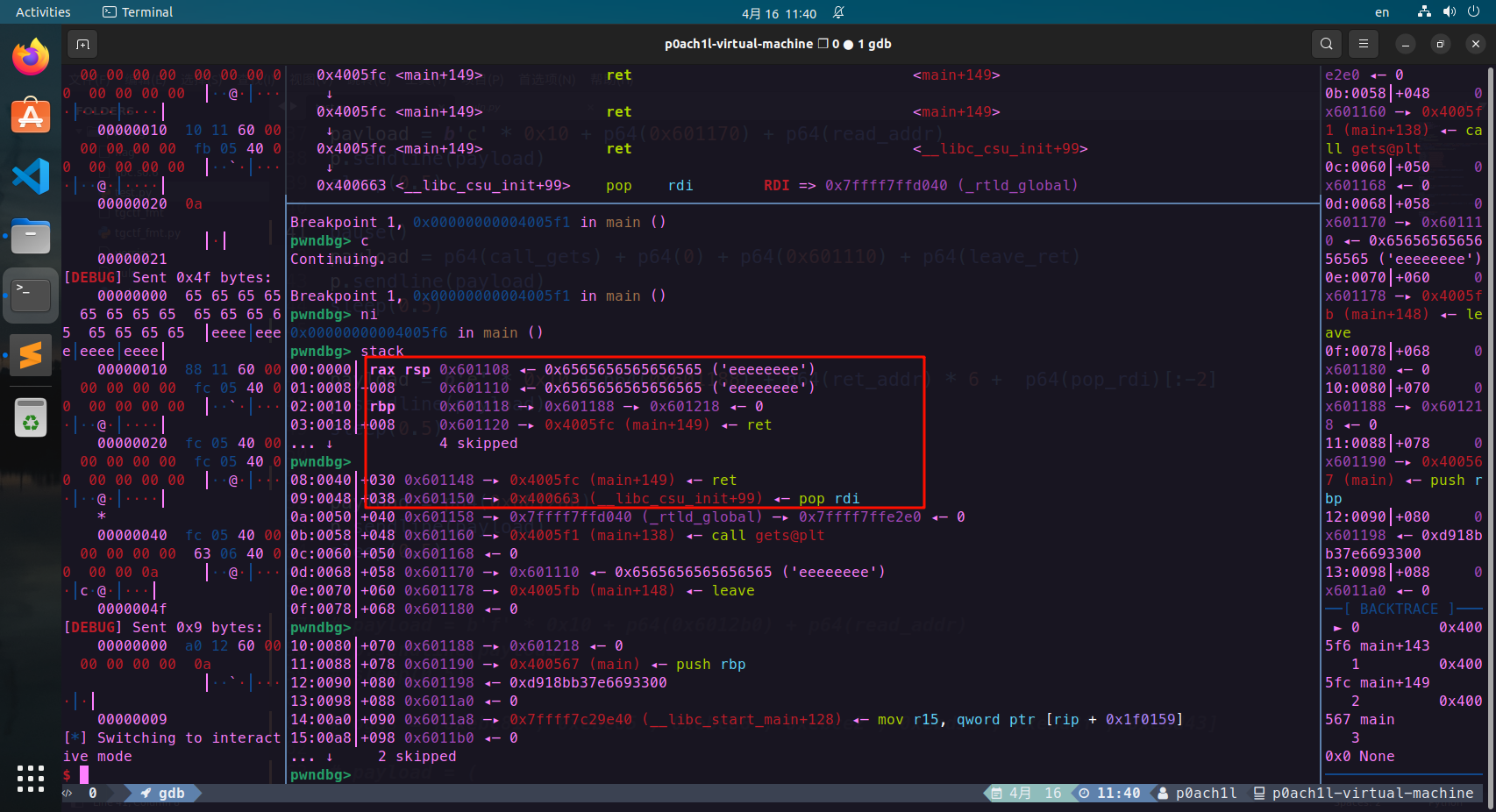
Task: Click the '4 skipped' stack line
Action: click(x=479, y=443)
